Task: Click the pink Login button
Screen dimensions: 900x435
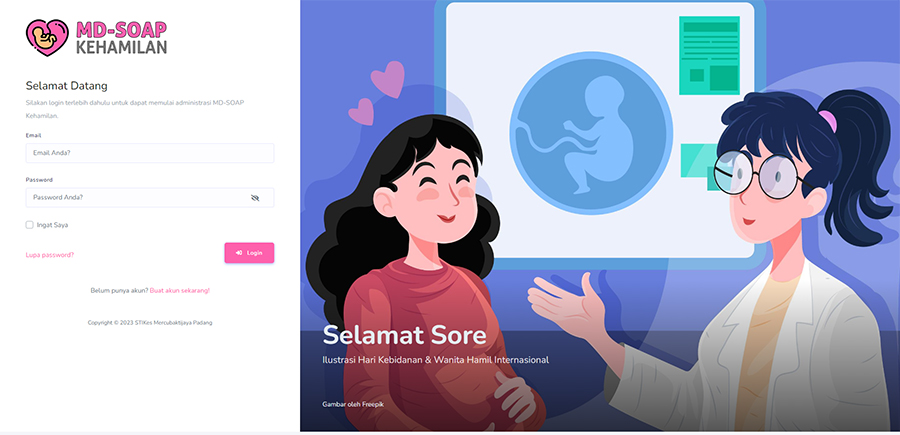Action: (x=249, y=253)
